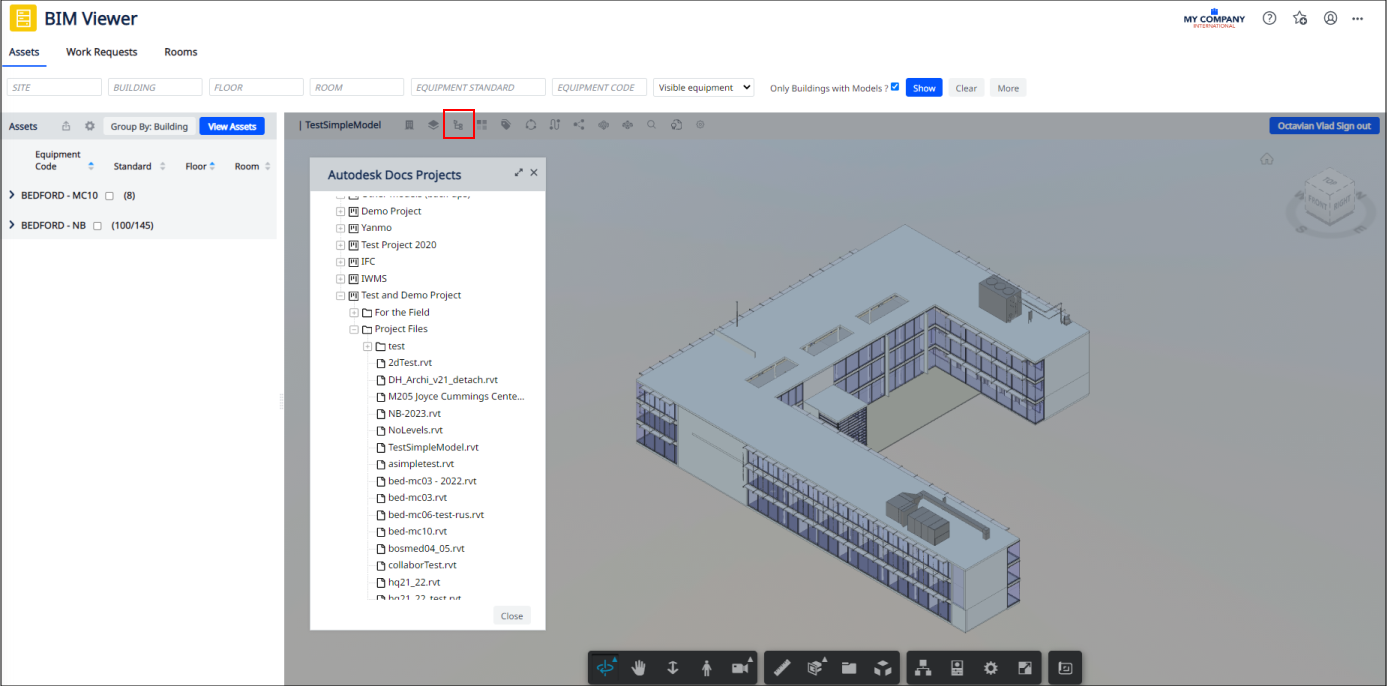Click the magnifier search icon in model toolbar

(x=651, y=125)
